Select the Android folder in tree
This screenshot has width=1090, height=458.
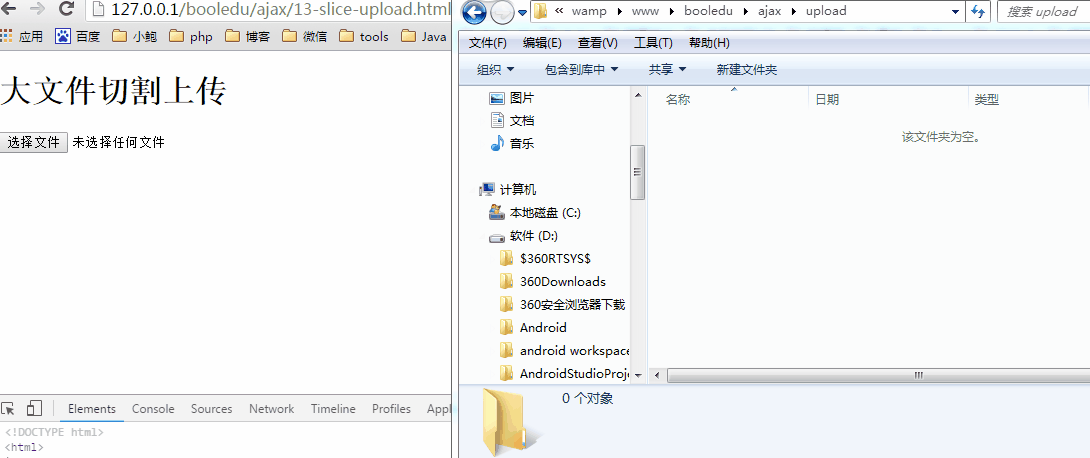click(x=542, y=327)
